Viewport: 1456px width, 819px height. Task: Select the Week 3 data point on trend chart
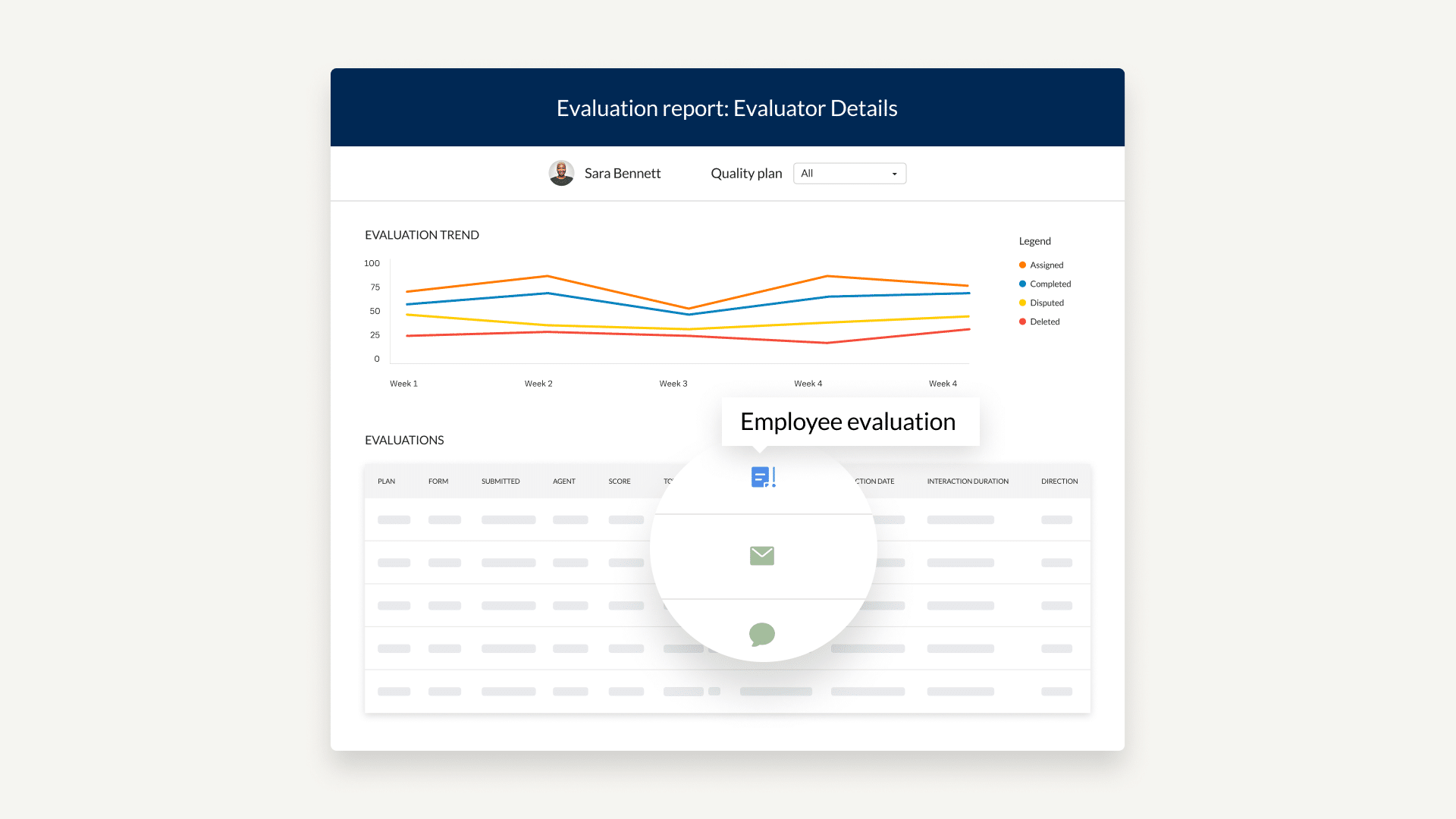(673, 306)
